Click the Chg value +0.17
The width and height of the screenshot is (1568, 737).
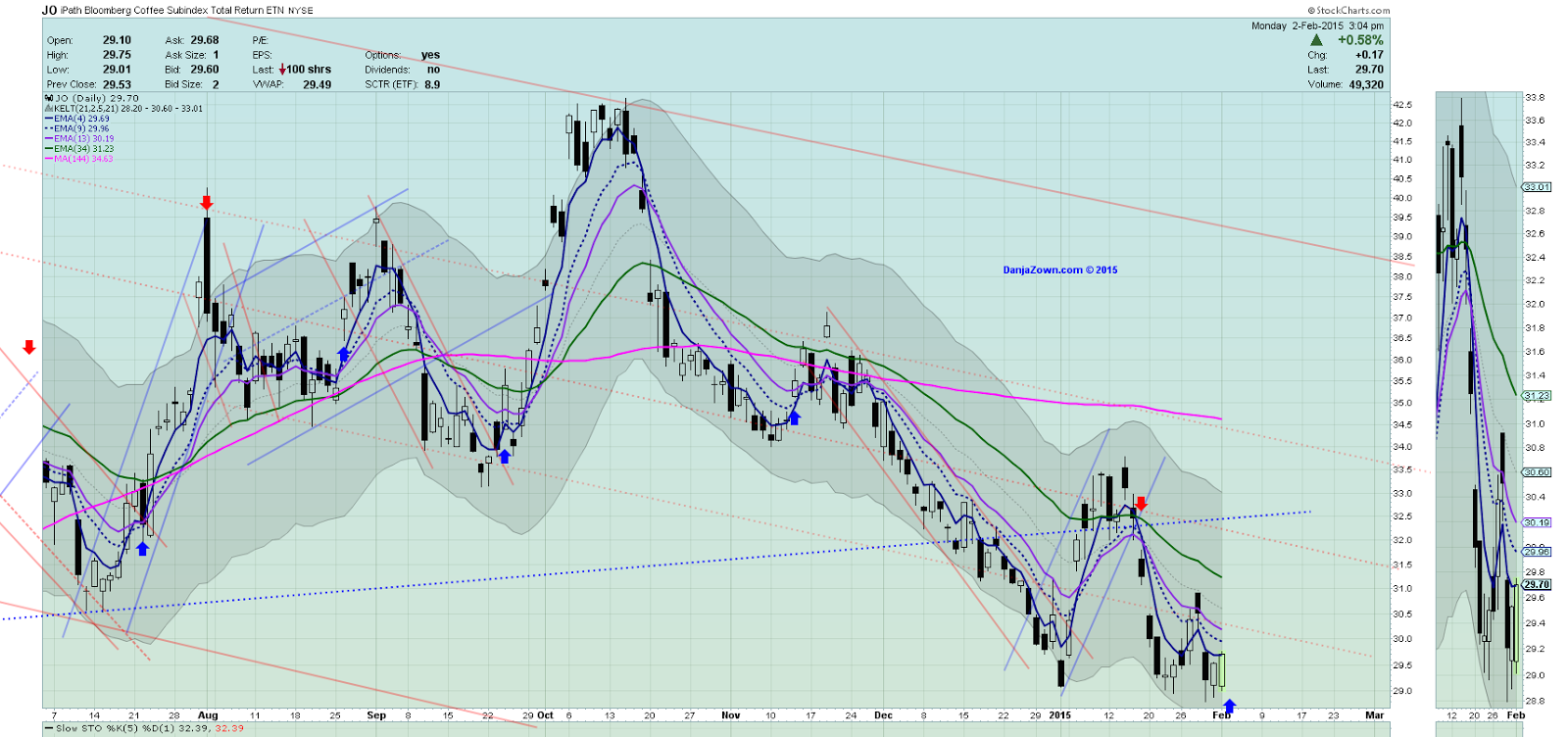pyautogui.click(x=1369, y=55)
